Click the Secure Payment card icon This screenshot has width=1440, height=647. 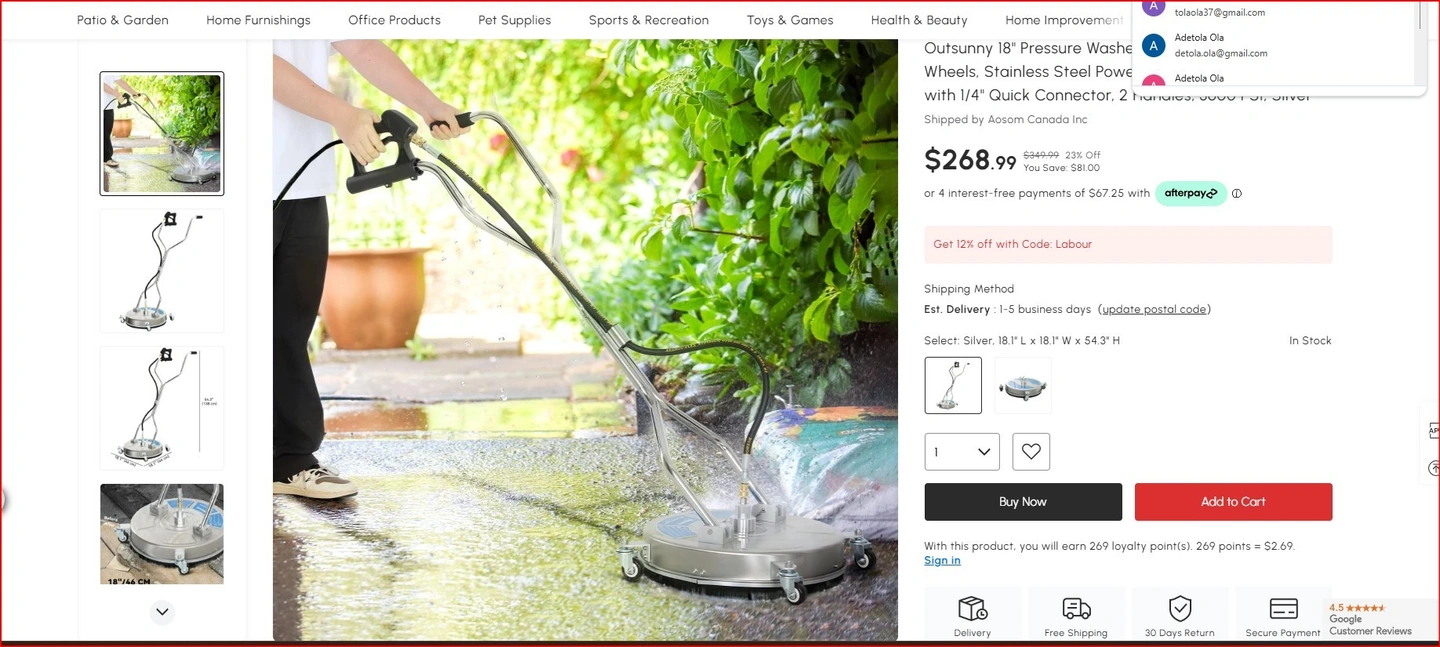tap(1283, 609)
